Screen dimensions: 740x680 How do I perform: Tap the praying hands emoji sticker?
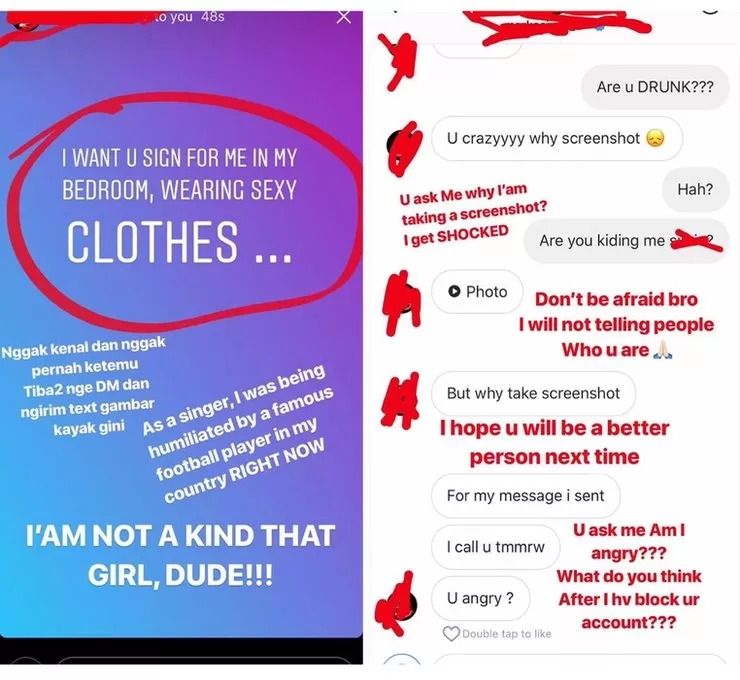663,351
